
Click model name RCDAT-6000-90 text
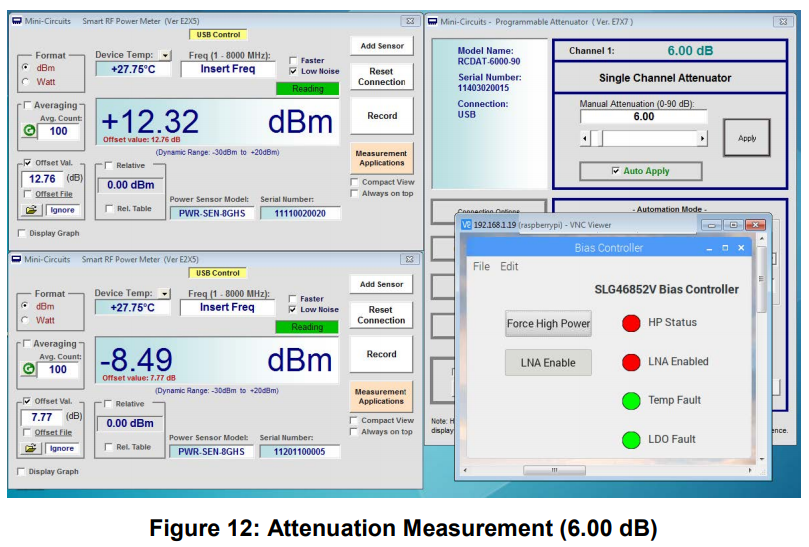489,61
